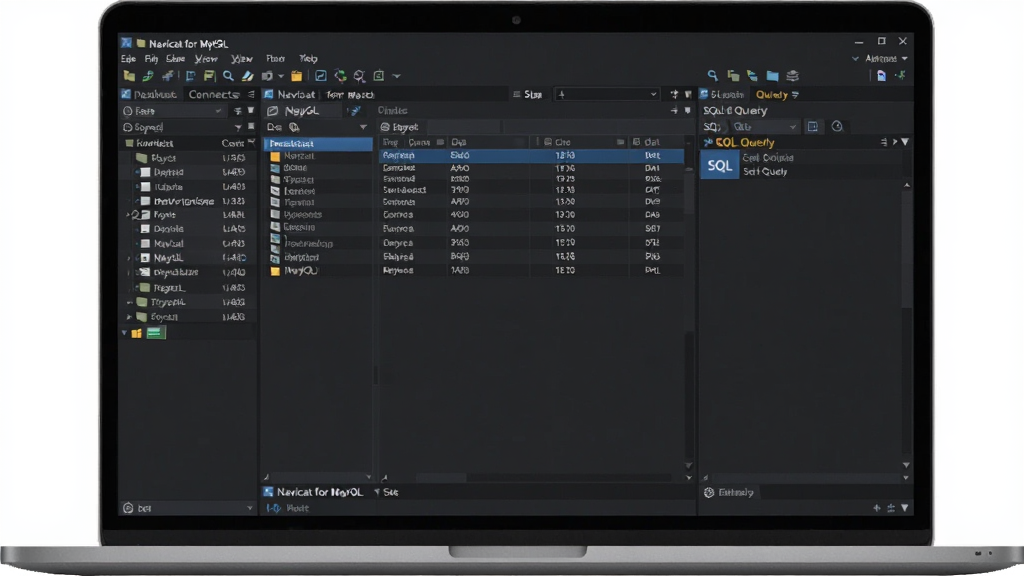Click the blue magnifier icon in right toolbar
This screenshot has width=1024, height=576.
pyautogui.click(x=712, y=76)
